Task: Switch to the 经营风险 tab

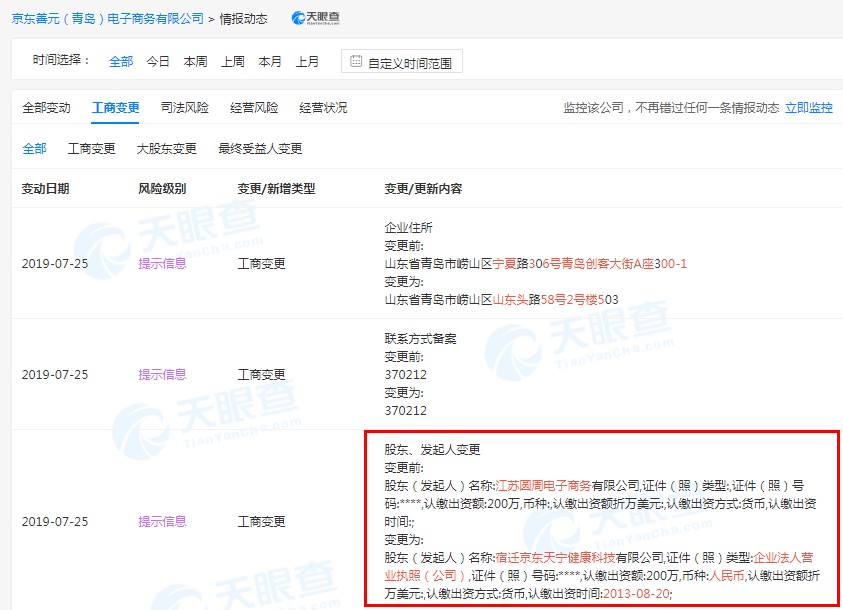Action: pos(254,107)
